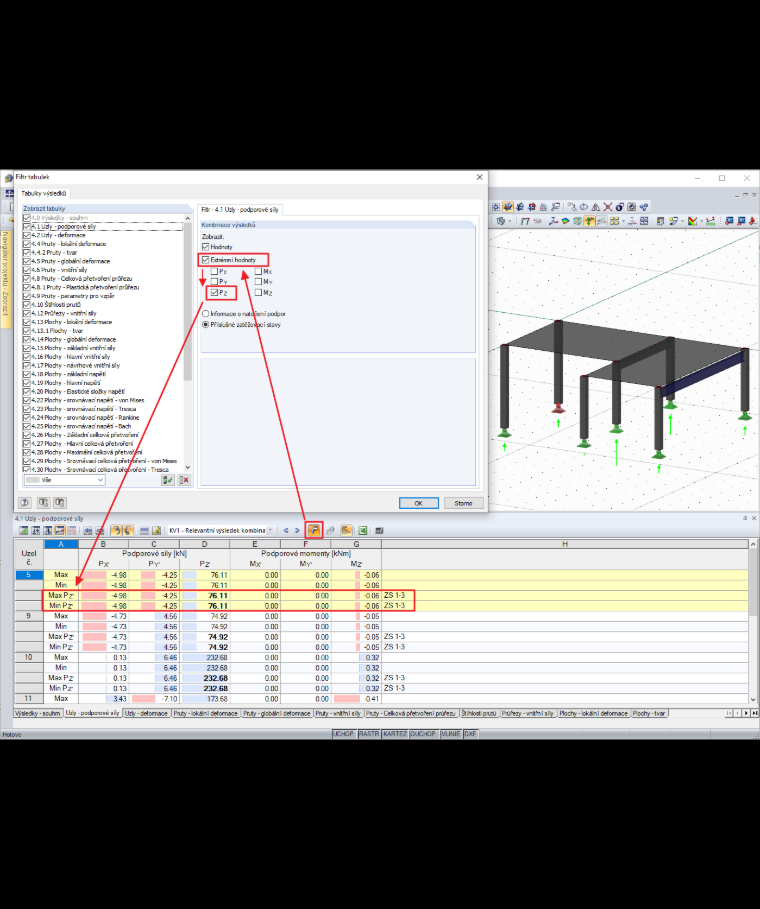
Task: Click the last icon in table toolbar
Action: pyautogui.click(x=379, y=530)
